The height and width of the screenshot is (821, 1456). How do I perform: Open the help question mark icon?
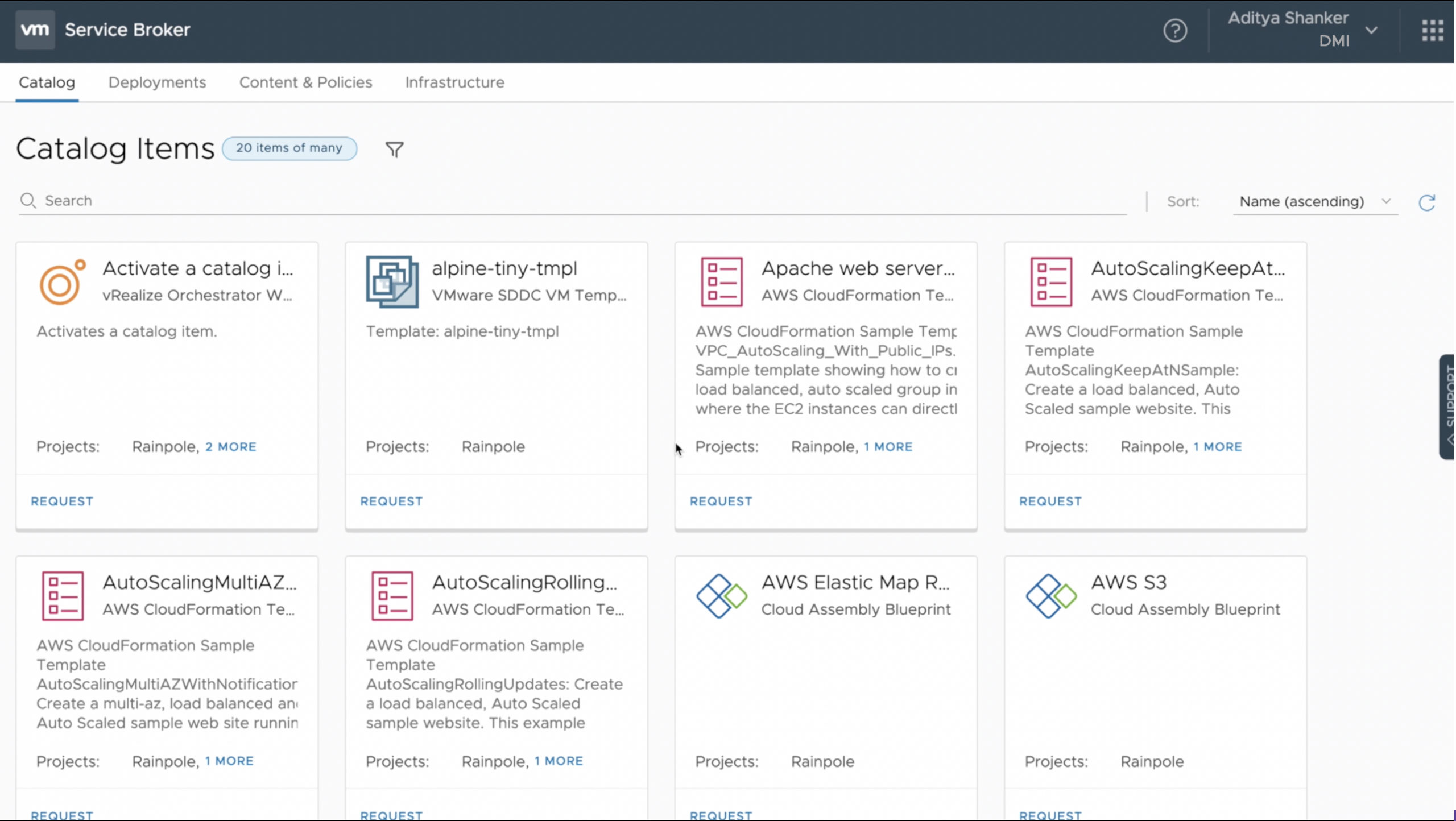pyautogui.click(x=1175, y=30)
